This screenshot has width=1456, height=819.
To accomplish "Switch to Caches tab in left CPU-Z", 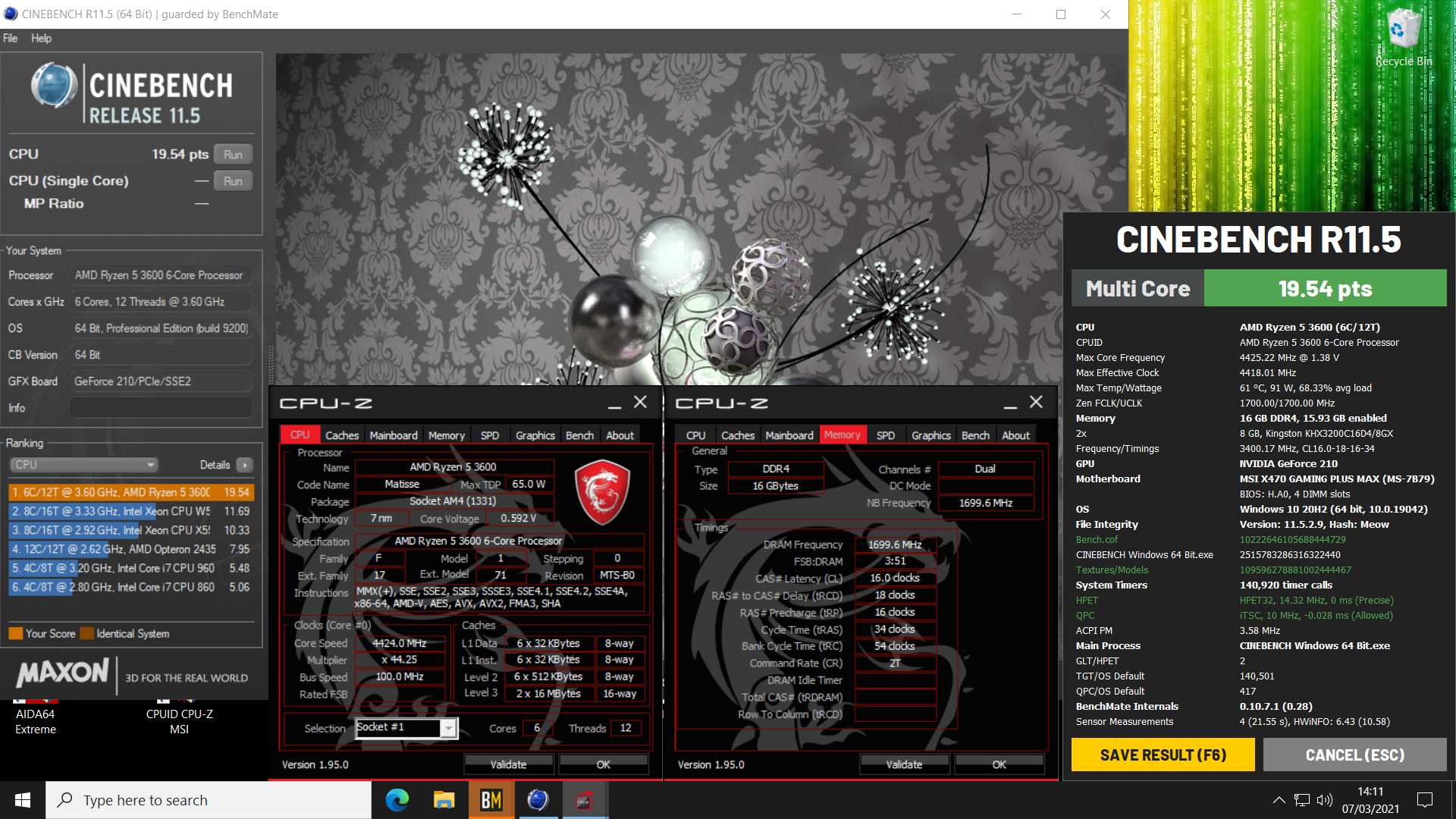I will 342,435.
